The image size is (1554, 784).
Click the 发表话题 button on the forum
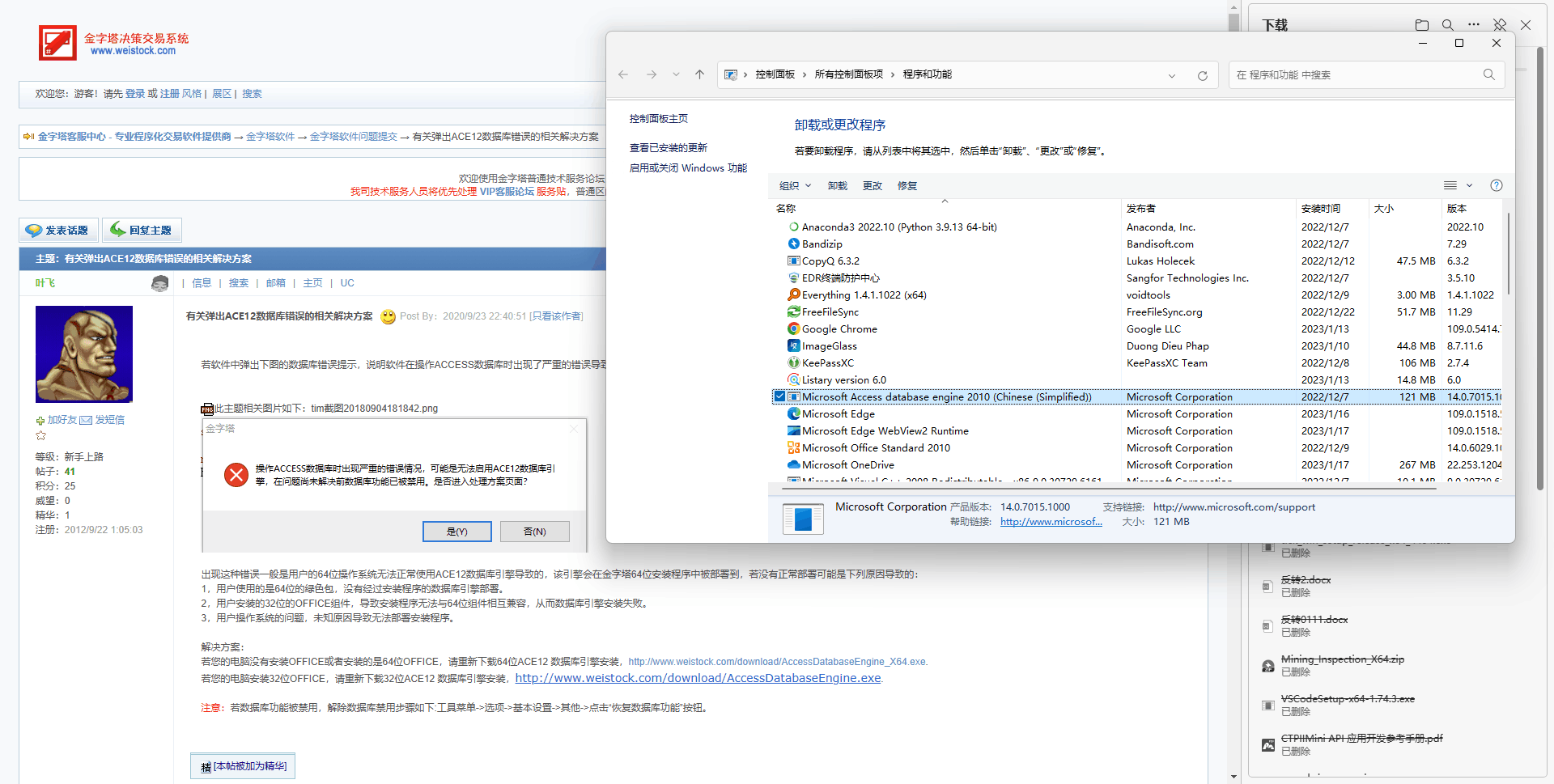click(58, 231)
